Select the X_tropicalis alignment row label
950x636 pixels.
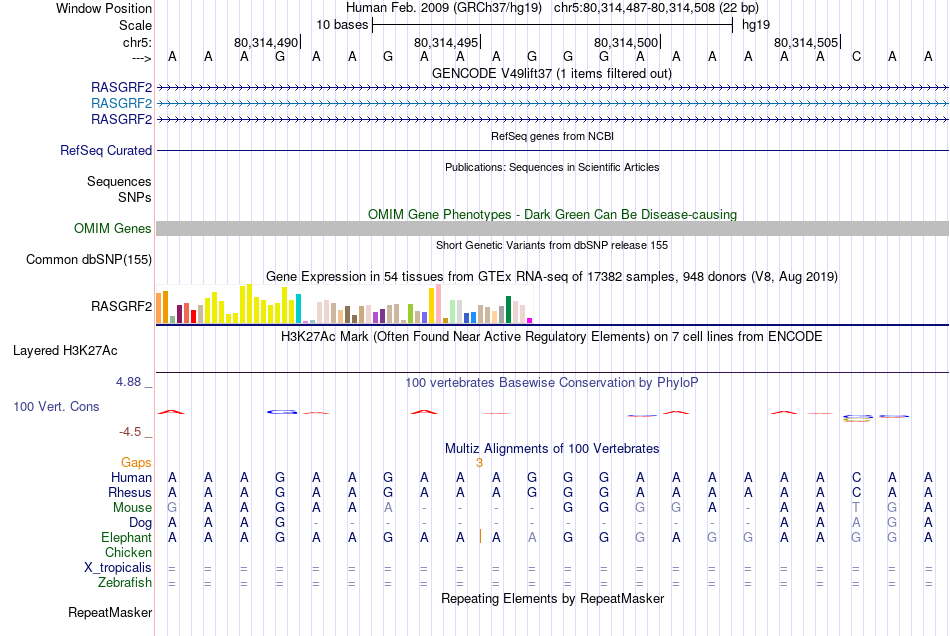tap(118, 568)
